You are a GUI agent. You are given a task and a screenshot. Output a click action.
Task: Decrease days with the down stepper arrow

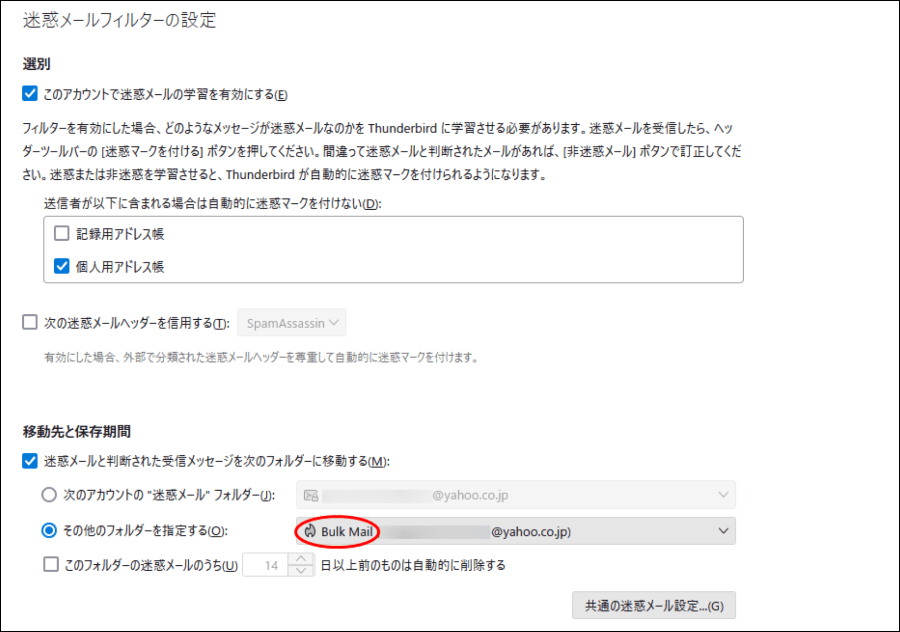(301, 571)
